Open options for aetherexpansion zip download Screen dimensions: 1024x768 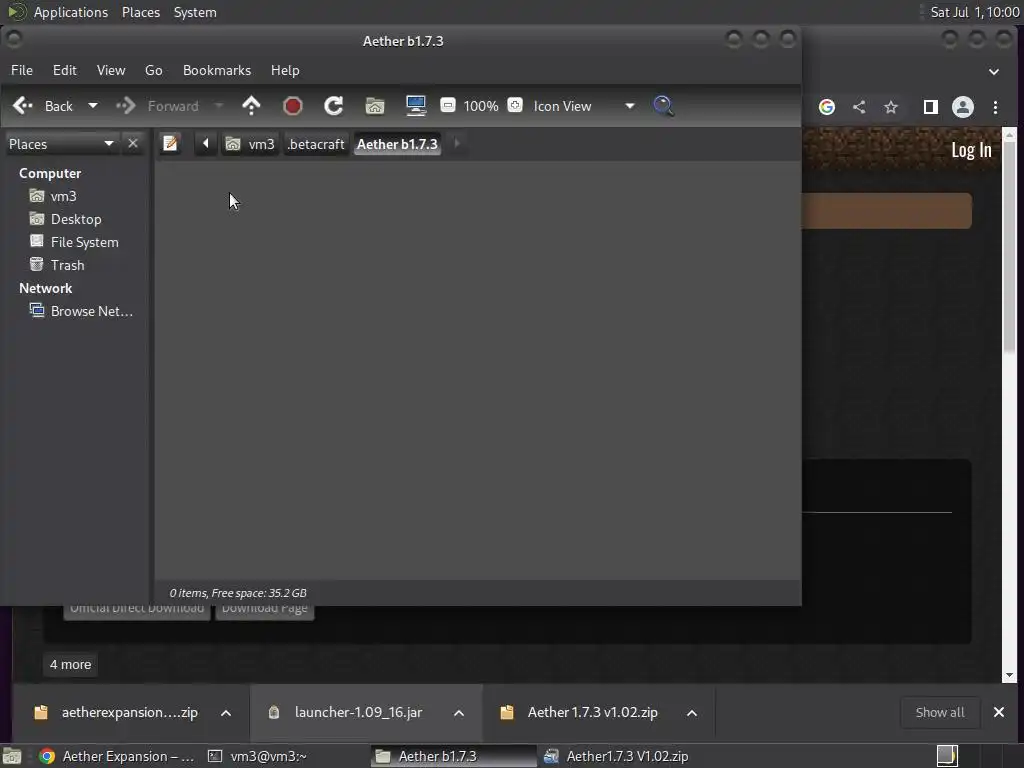226,713
